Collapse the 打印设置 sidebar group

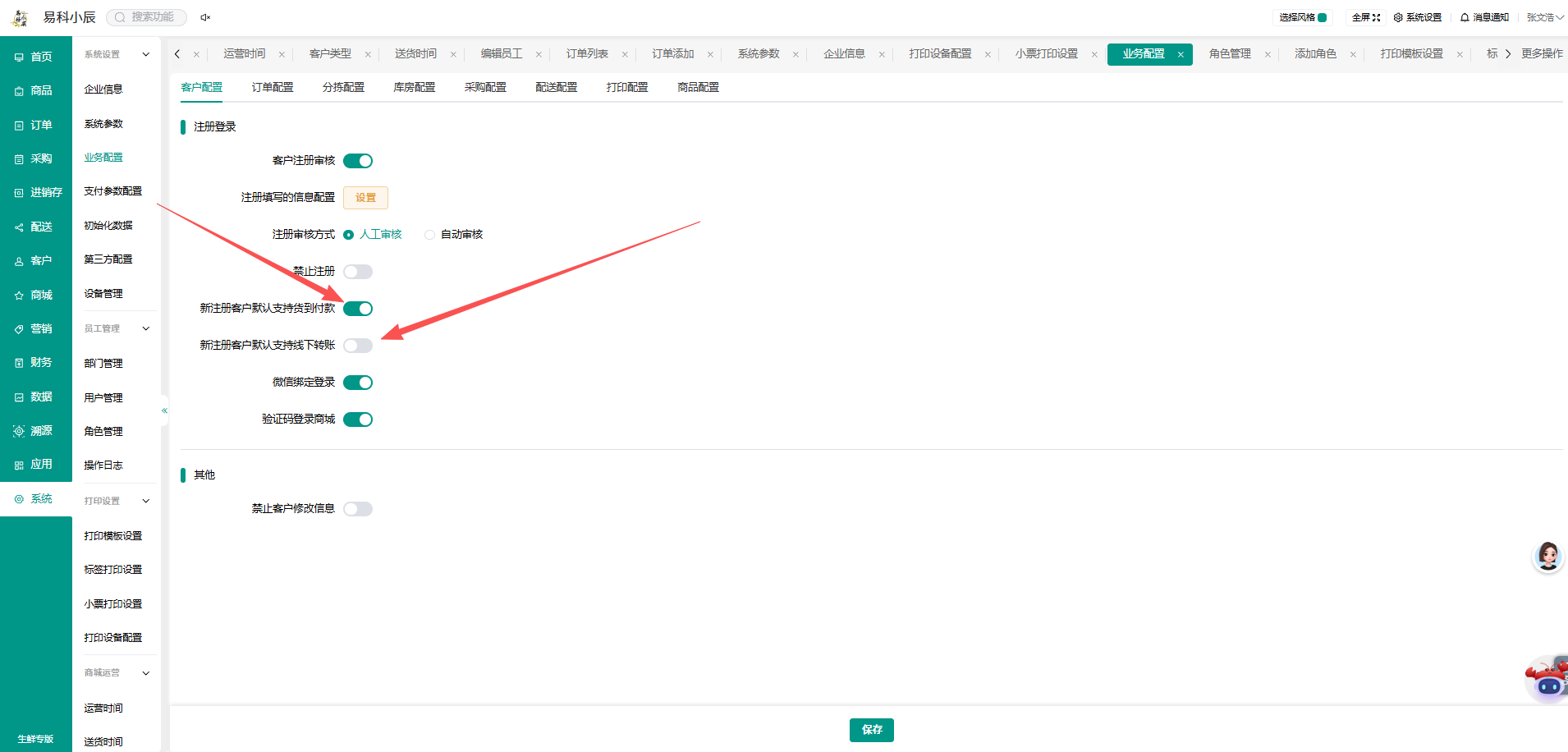[146, 501]
